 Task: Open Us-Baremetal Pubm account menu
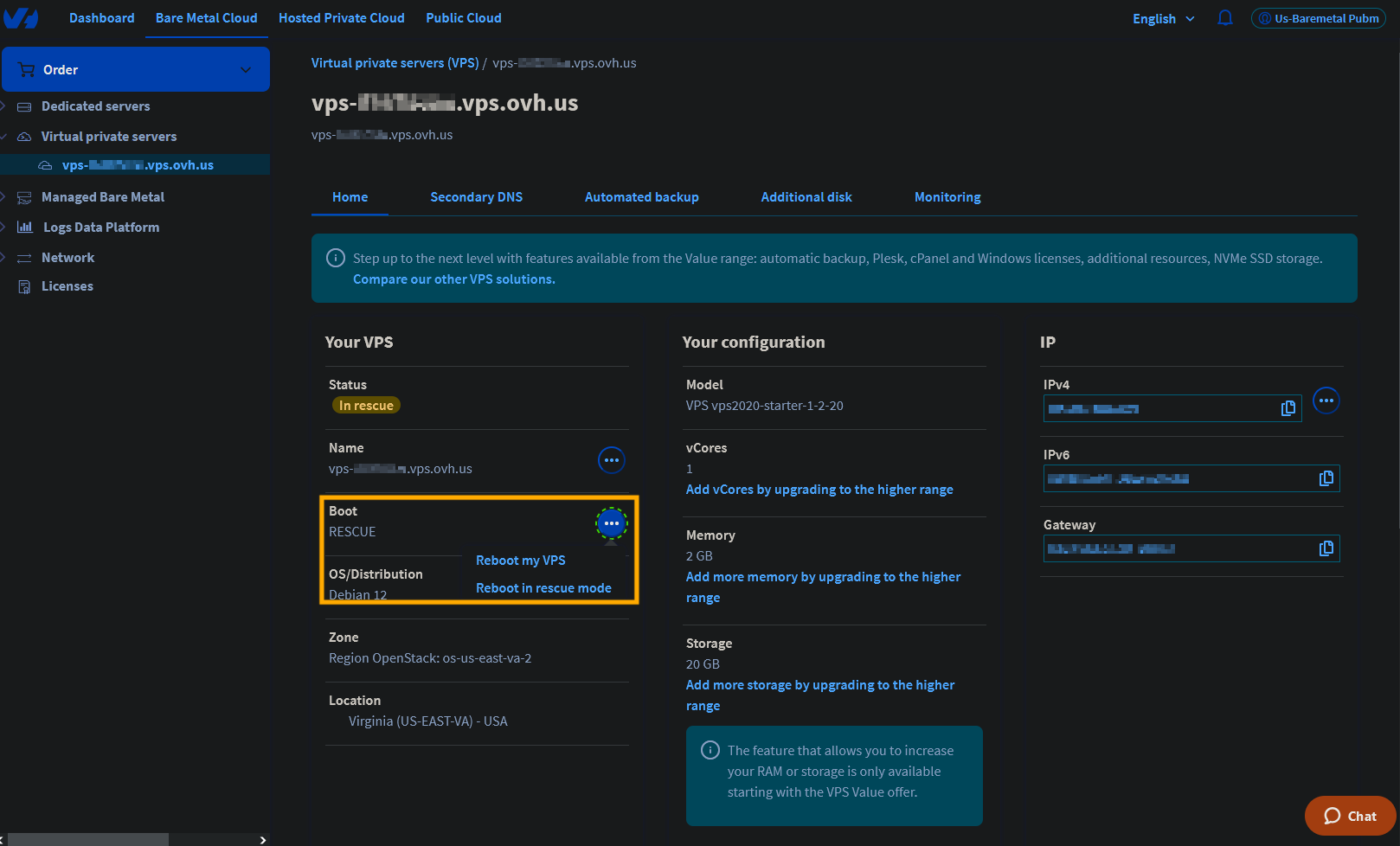[1319, 18]
